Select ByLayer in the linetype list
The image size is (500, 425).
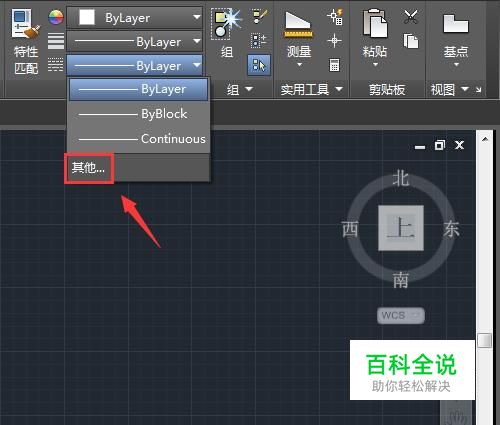click(x=138, y=89)
